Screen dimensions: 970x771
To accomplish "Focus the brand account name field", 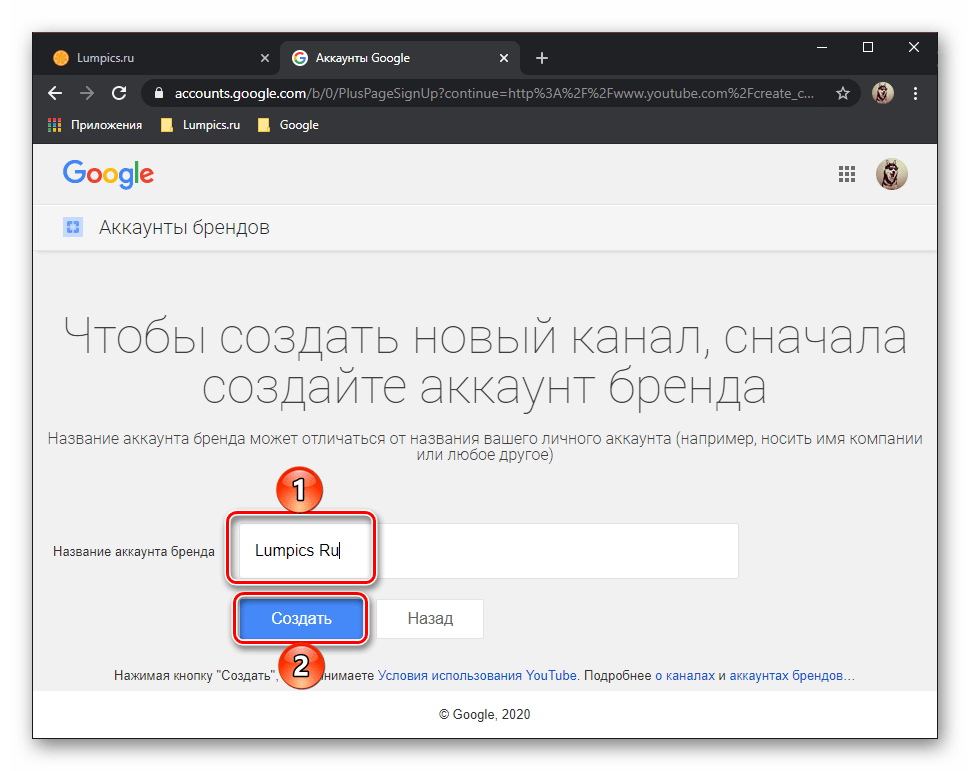I will pos(489,551).
